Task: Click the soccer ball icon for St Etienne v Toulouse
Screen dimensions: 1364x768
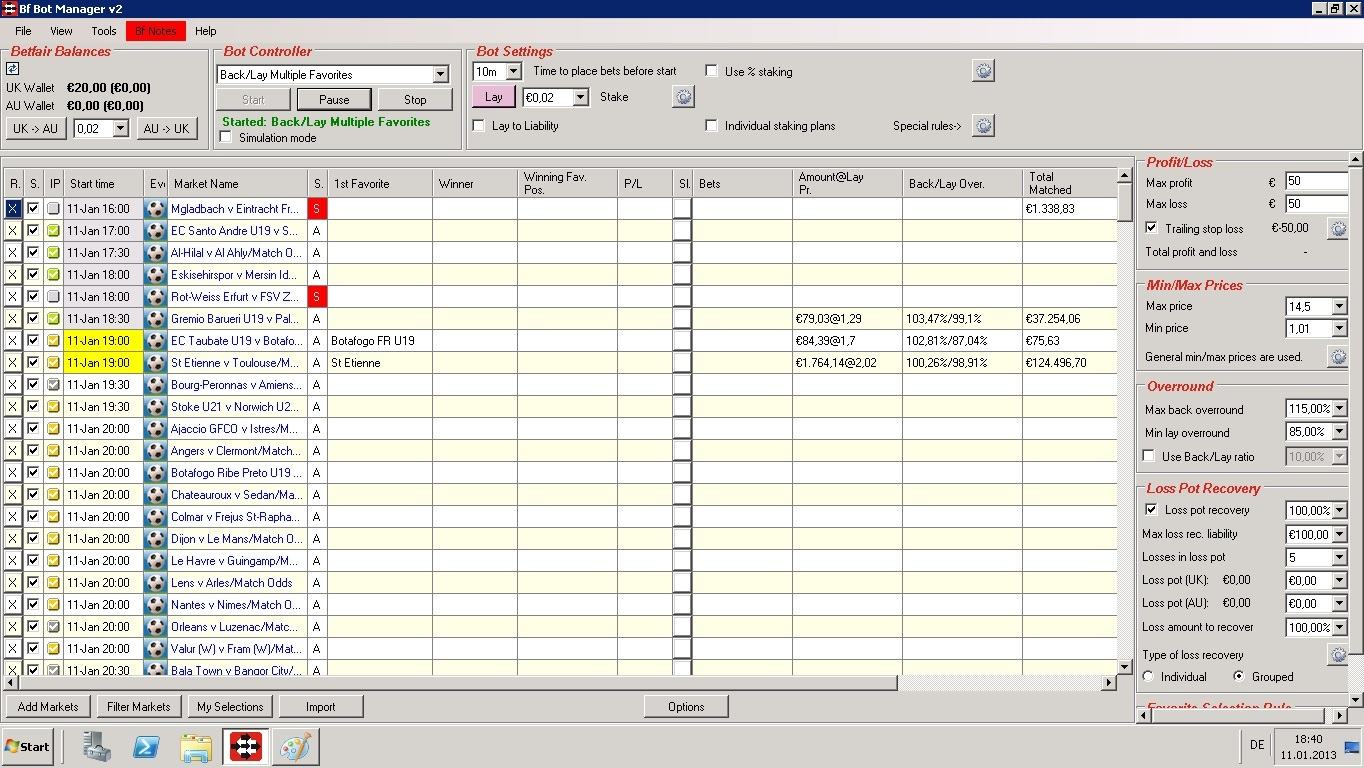Action: click(x=155, y=363)
